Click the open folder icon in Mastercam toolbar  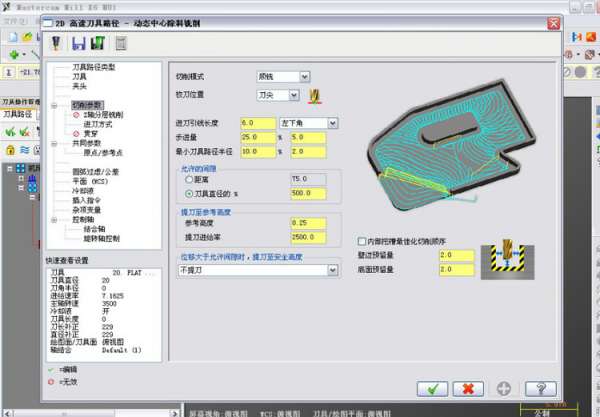(27, 37)
